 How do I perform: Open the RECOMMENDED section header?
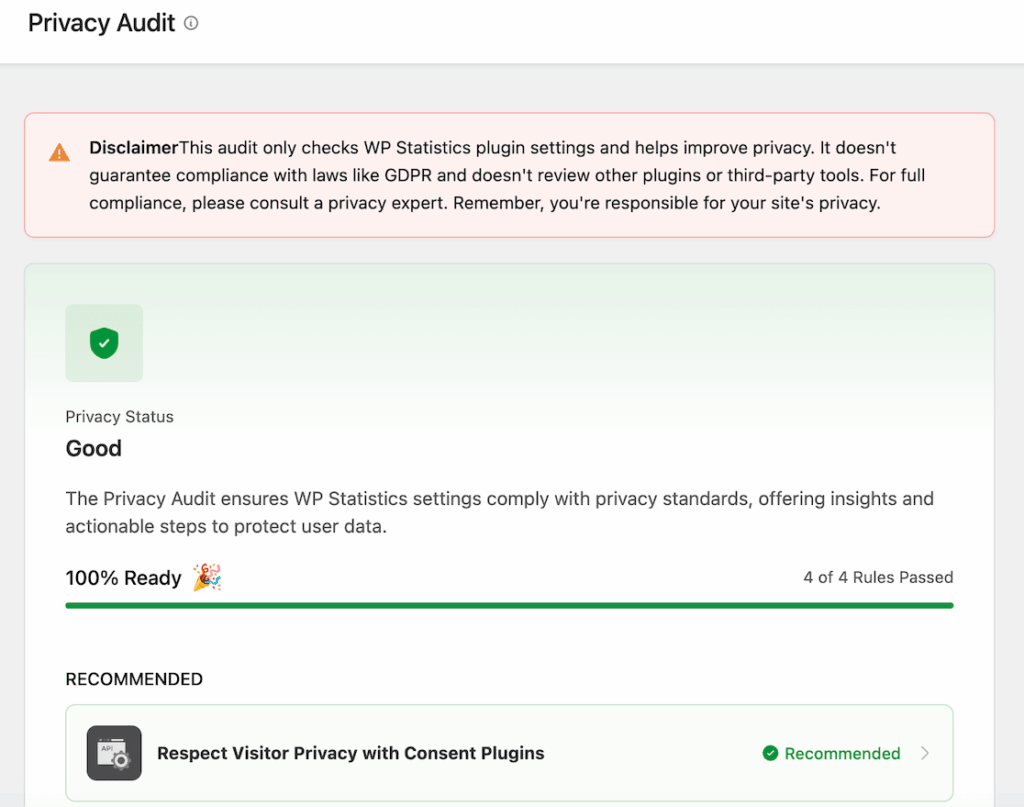[134, 679]
